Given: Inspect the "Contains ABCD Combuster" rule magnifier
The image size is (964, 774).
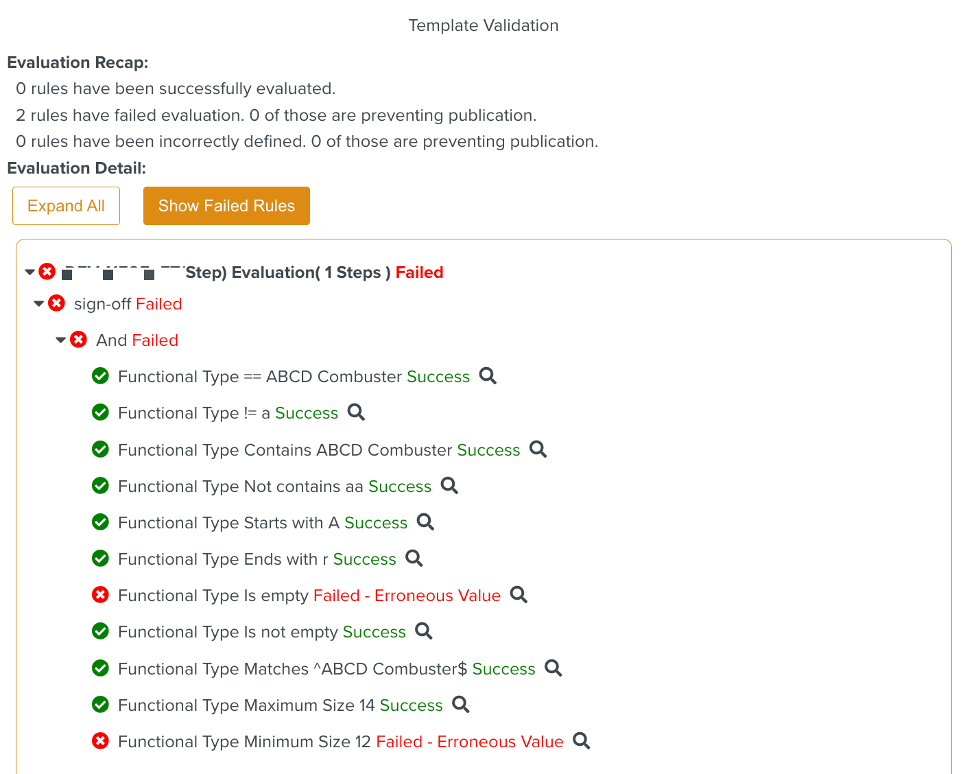Looking at the screenshot, I should tap(538, 449).
